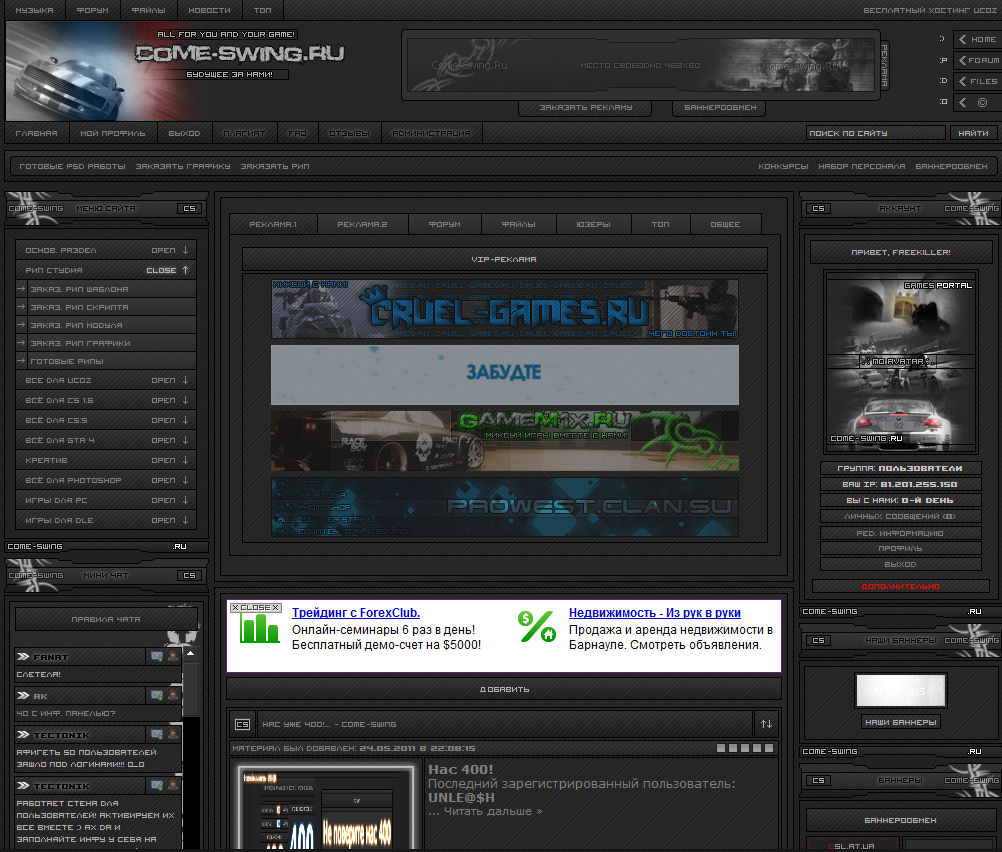Open Музыка in the top menu
The width and height of the screenshot is (1002, 852).
click(35, 10)
